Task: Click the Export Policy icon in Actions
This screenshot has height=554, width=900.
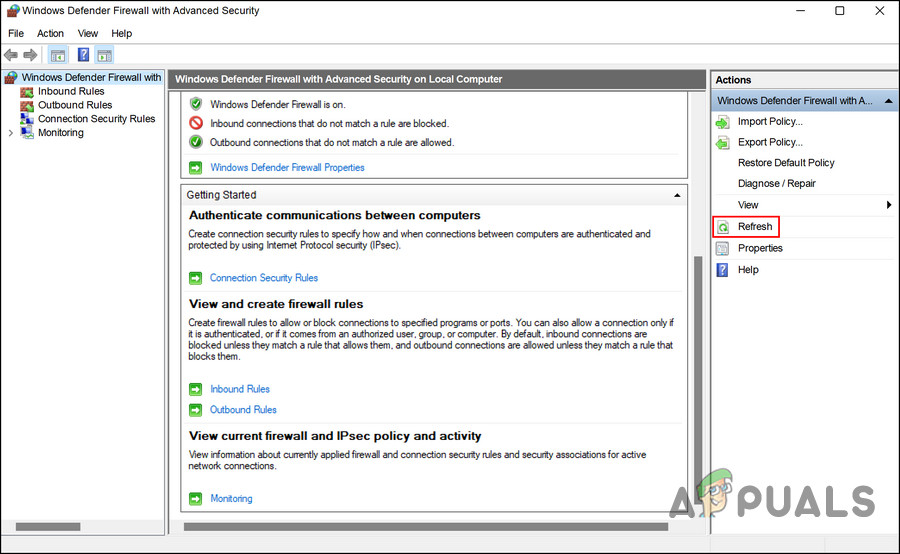Action: point(723,142)
